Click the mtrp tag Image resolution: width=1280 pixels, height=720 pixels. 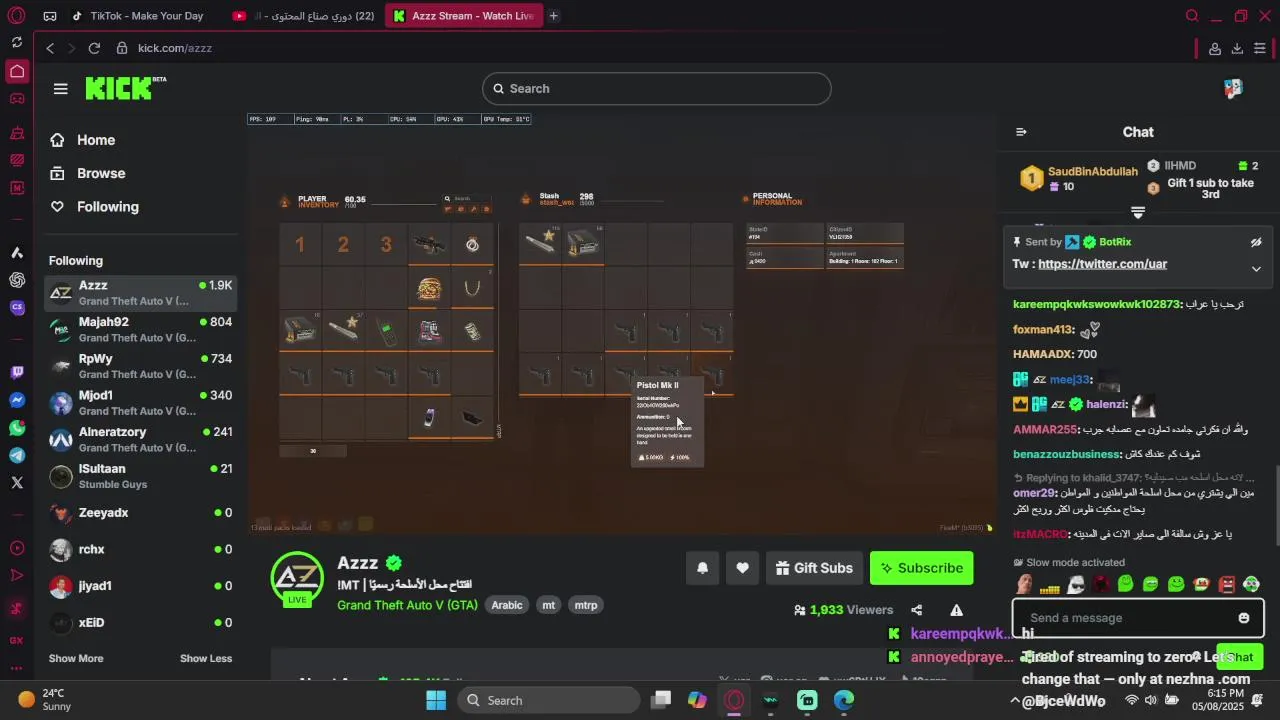586,605
